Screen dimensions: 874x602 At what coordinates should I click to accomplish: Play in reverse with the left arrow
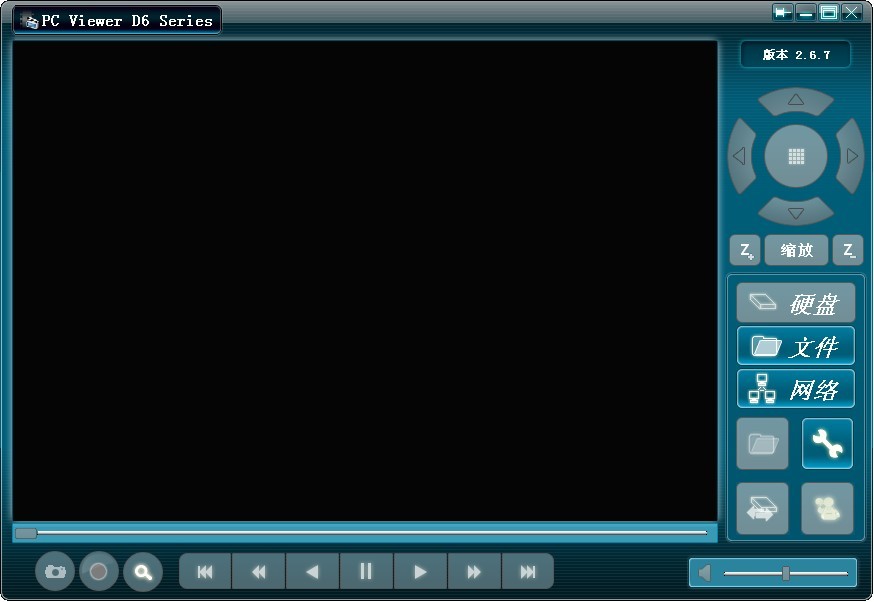point(312,571)
